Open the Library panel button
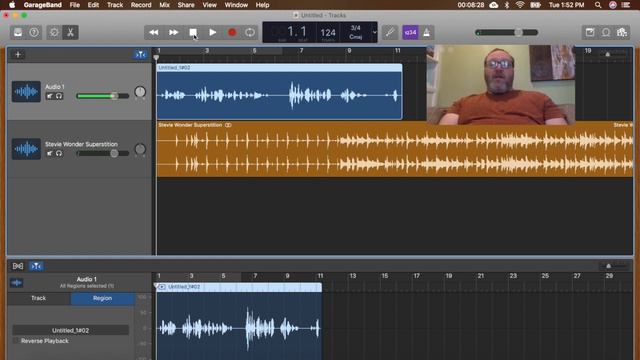Viewport: 640px width, 360px height. coord(18,33)
